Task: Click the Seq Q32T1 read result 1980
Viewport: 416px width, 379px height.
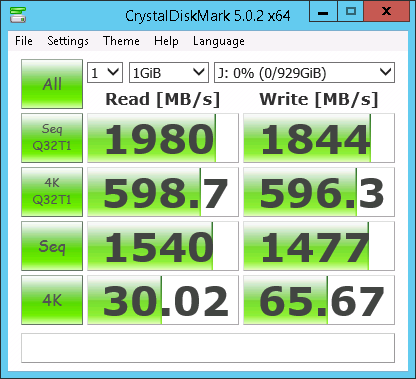Action: 163,138
